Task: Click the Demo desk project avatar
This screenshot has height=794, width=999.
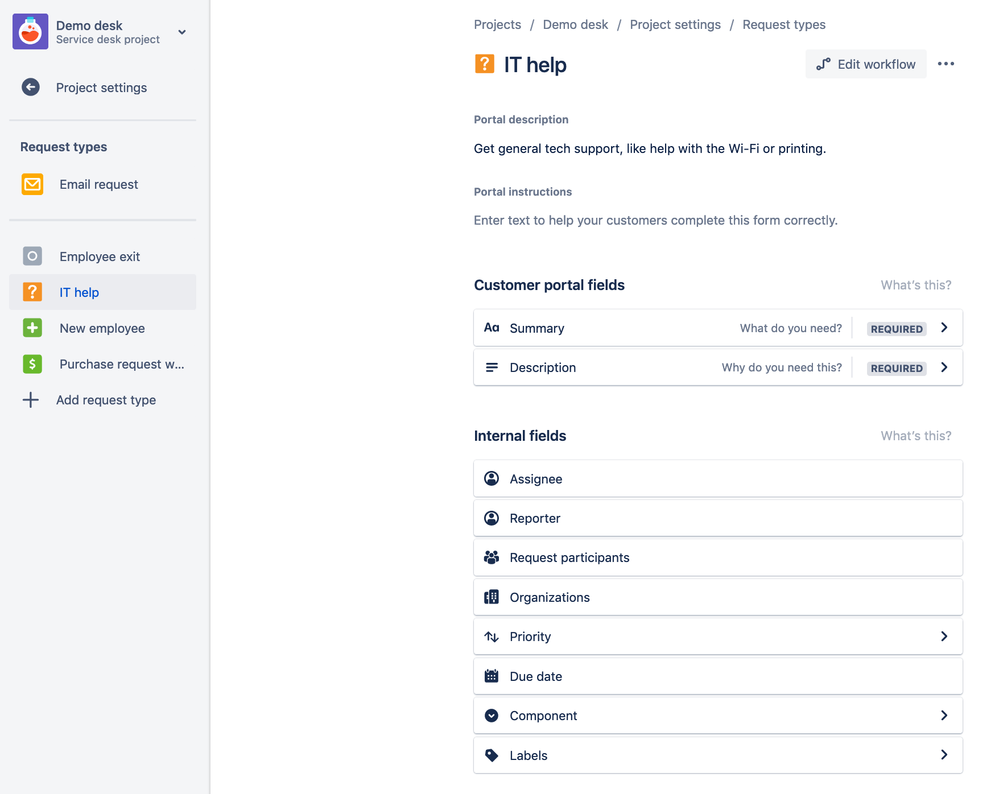Action: pyautogui.click(x=30, y=31)
